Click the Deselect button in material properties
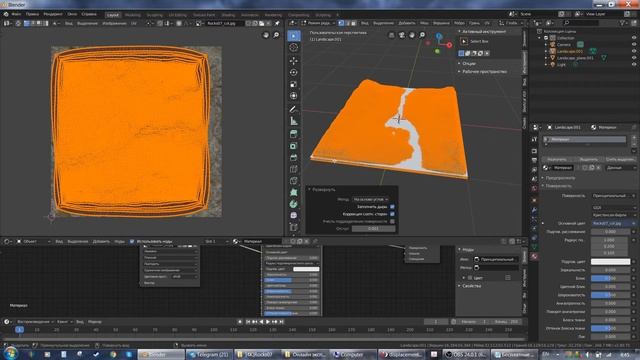 620,159
